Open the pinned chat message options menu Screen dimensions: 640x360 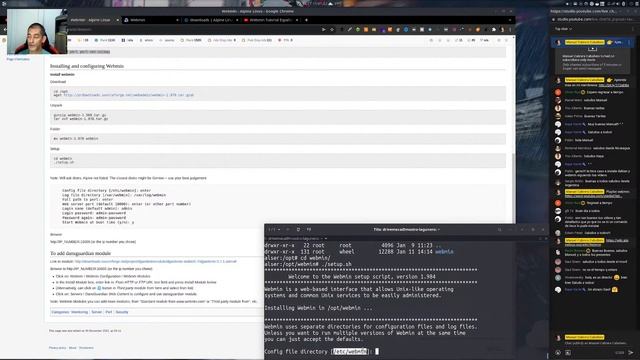click(x=629, y=42)
